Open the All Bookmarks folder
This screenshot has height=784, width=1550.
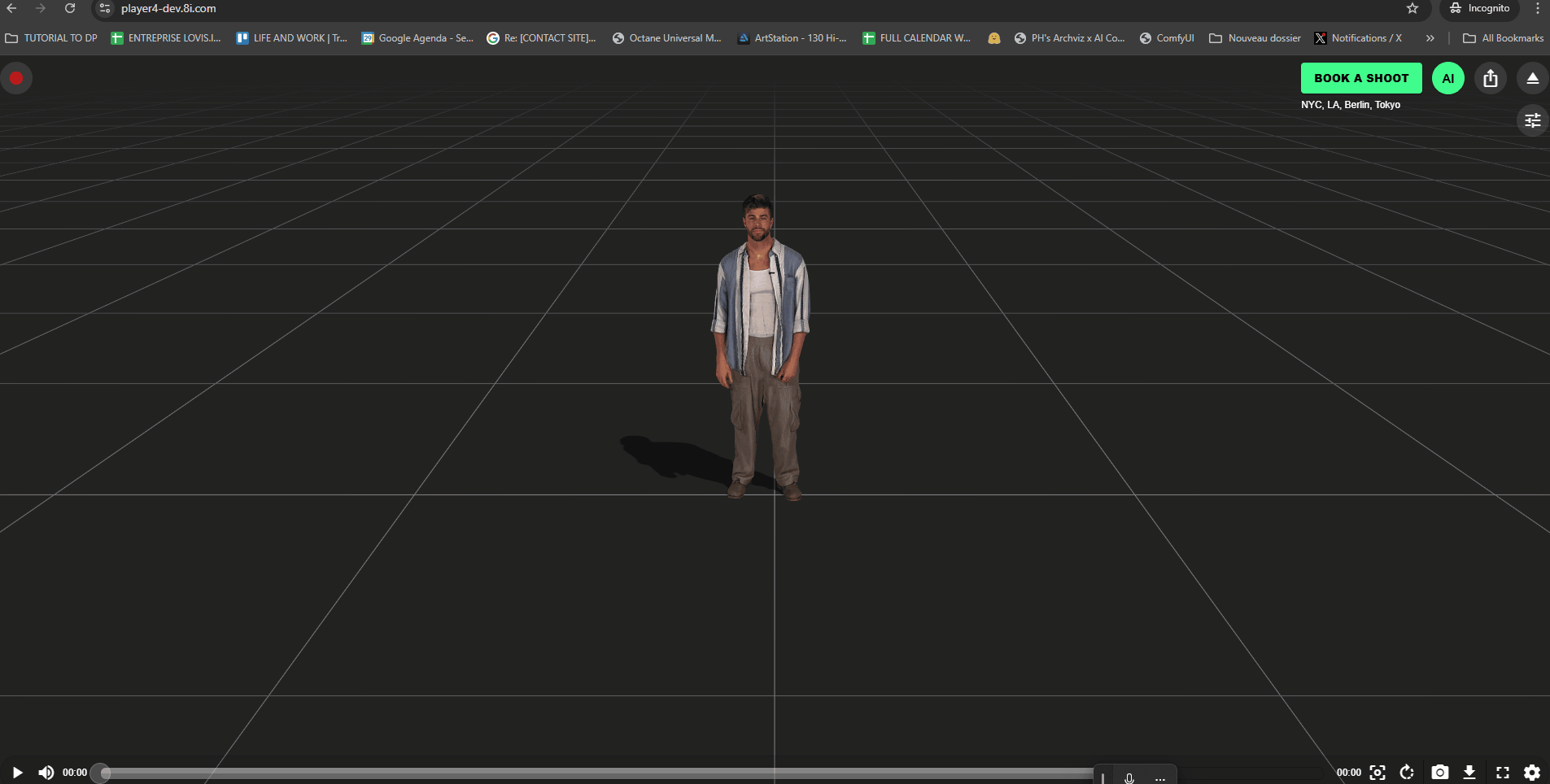tap(1503, 38)
